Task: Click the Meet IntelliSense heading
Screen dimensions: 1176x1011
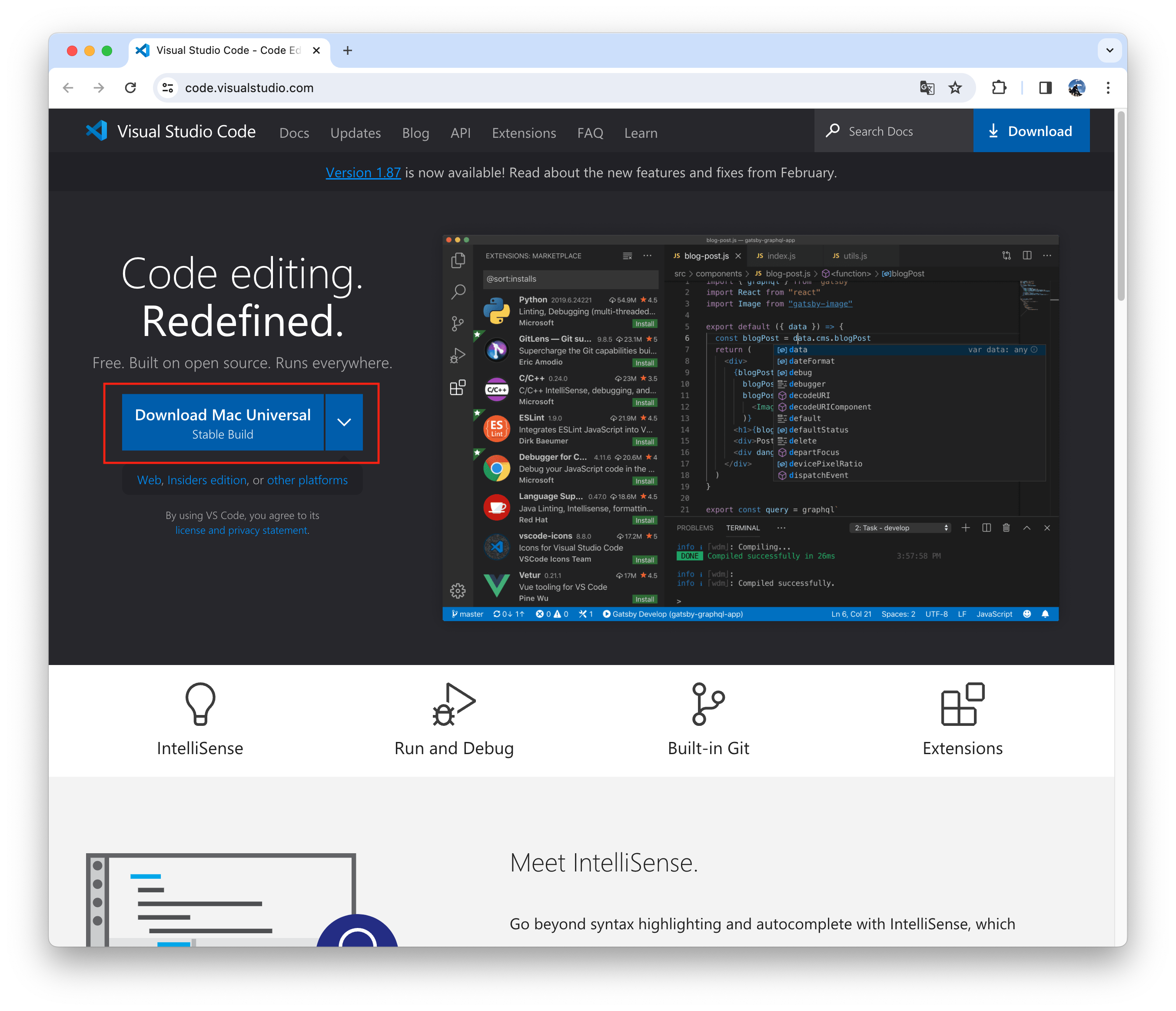Action: 604,863
